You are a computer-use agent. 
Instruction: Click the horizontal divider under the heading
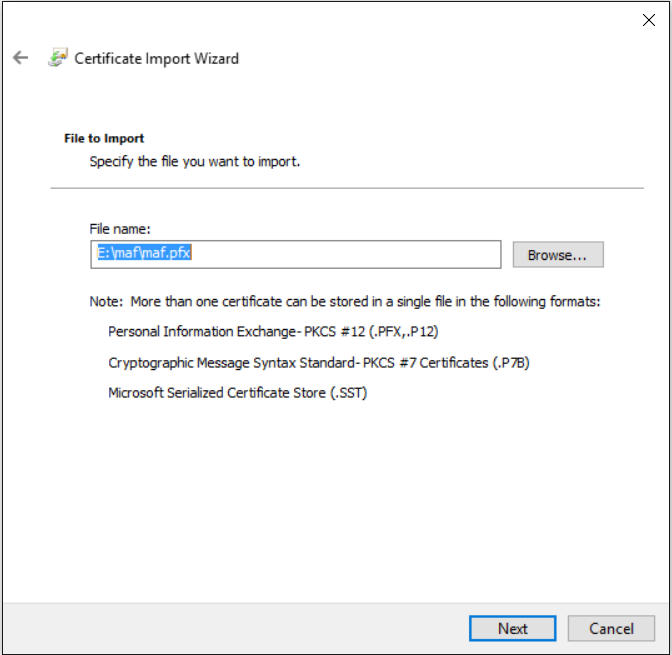pyautogui.click(x=346, y=187)
